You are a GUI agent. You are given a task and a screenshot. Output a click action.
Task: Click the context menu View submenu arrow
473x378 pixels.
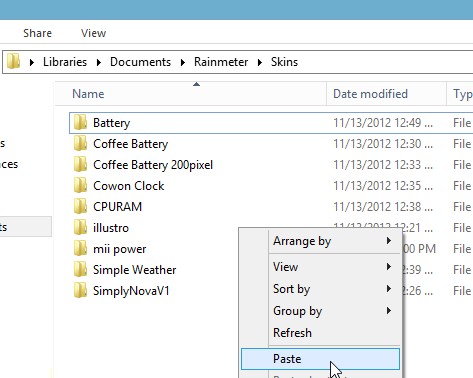point(389,267)
